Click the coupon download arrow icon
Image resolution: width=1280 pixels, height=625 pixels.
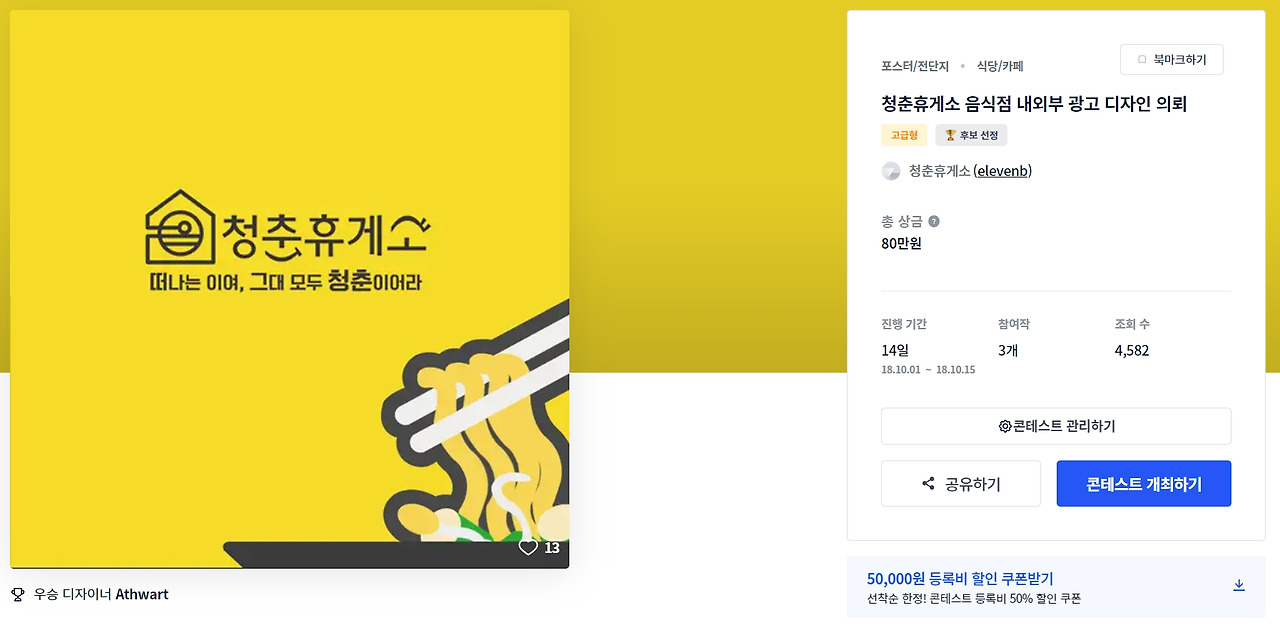1239,585
